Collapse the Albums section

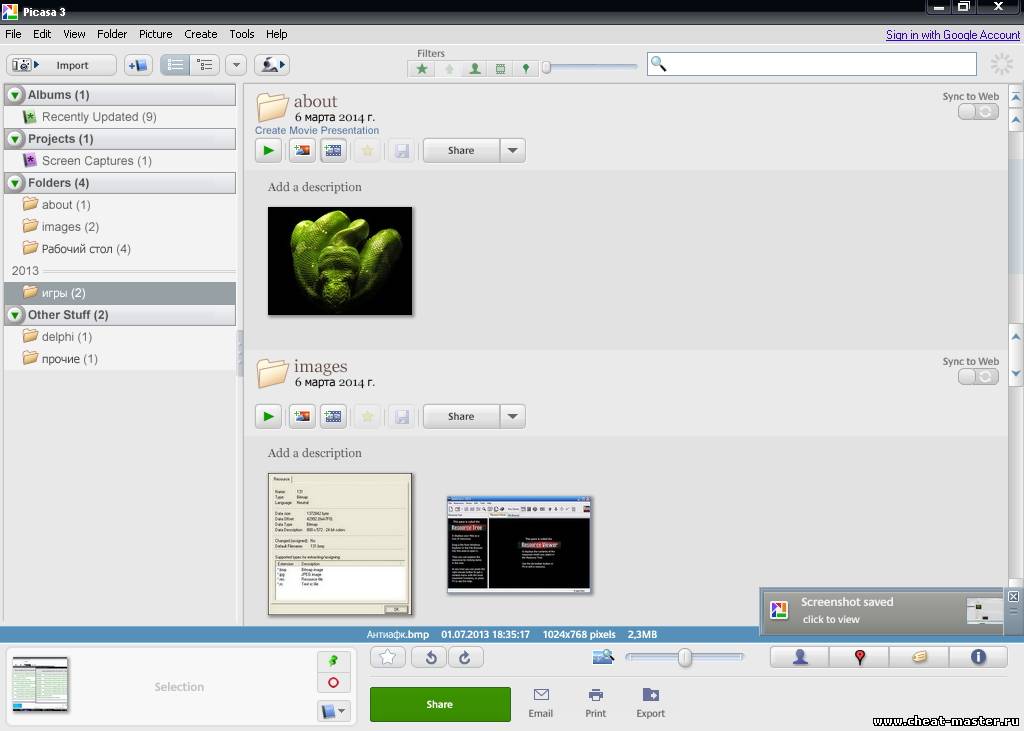tap(15, 95)
